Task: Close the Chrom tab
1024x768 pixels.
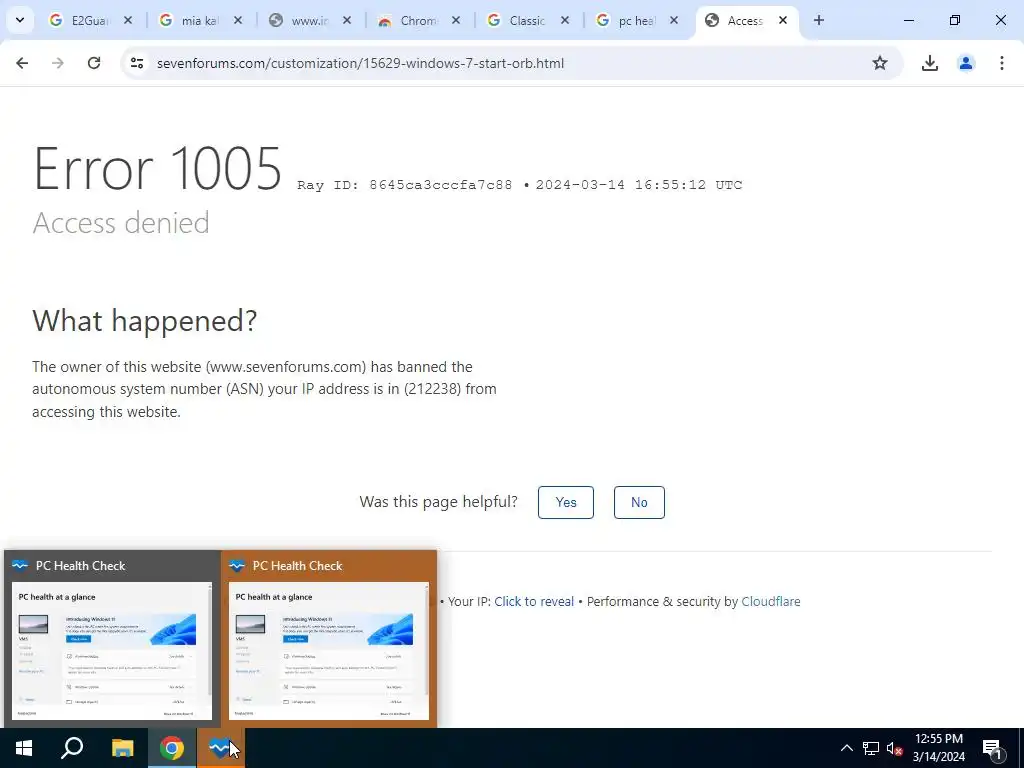Action: (456, 20)
